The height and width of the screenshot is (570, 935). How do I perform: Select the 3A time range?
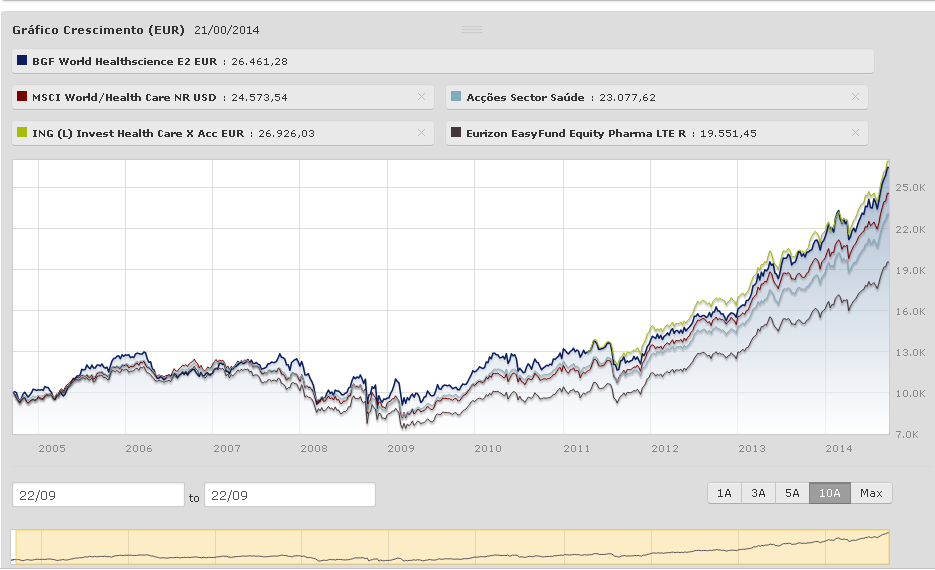[x=758, y=493]
